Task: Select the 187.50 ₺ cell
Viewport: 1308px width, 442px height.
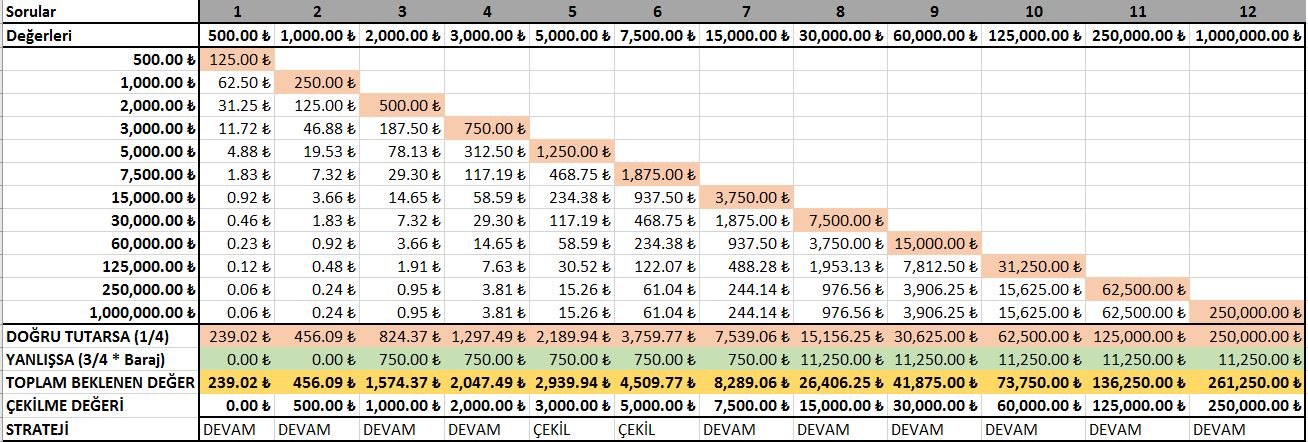Action: click(402, 128)
